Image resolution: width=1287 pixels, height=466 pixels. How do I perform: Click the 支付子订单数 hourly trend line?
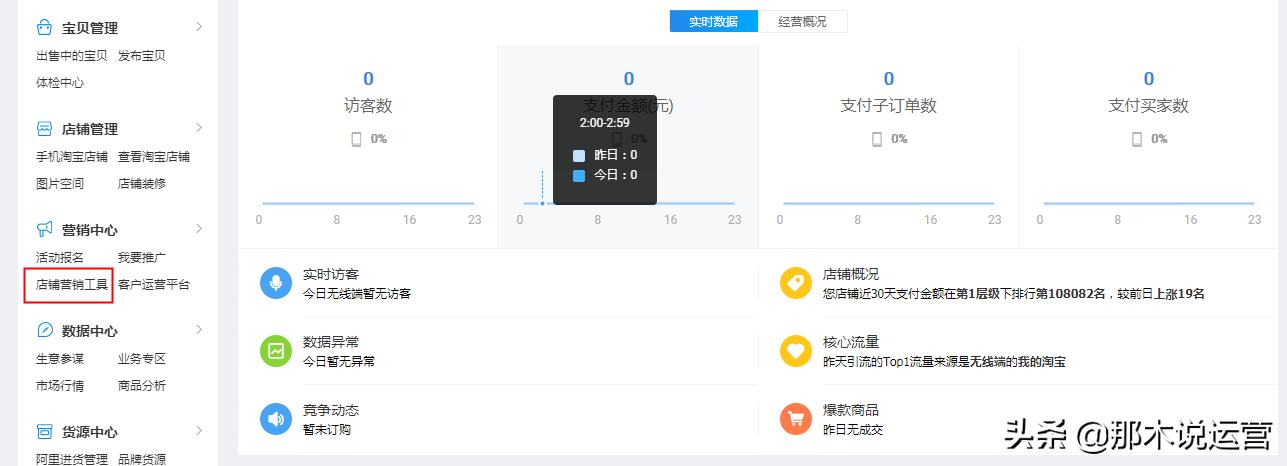tap(889, 204)
